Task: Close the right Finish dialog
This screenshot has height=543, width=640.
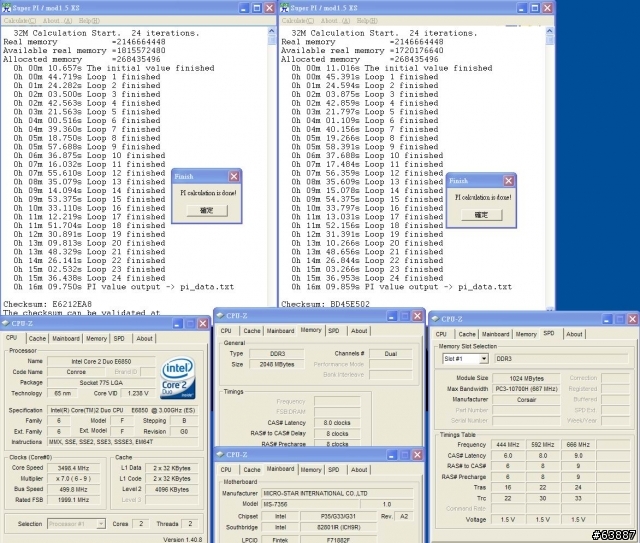Action: coord(509,180)
